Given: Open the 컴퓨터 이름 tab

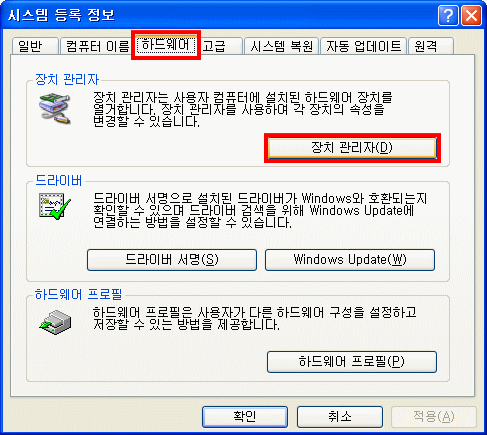Looking at the screenshot, I should 97,46.
